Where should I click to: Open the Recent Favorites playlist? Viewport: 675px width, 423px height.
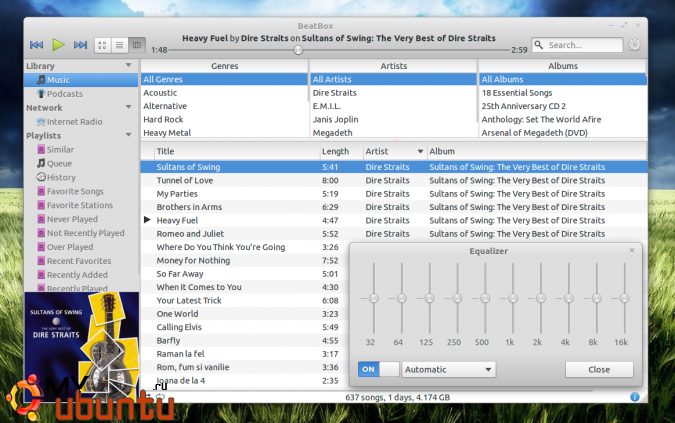click(x=81, y=261)
